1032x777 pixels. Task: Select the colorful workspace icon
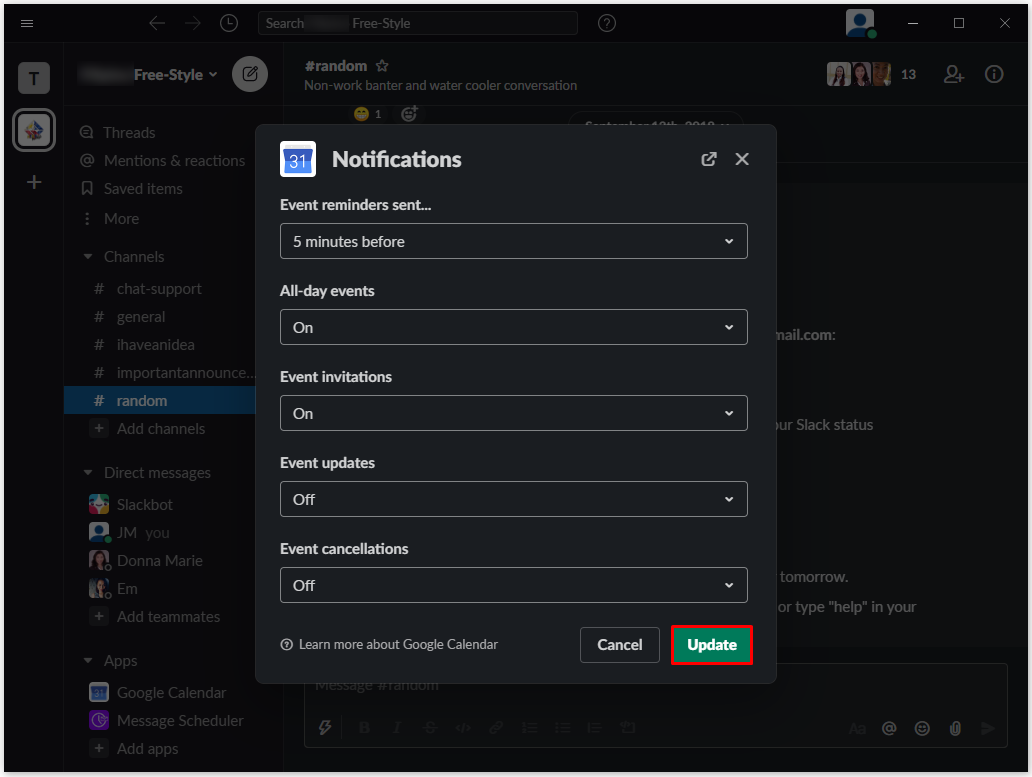(x=34, y=130)
